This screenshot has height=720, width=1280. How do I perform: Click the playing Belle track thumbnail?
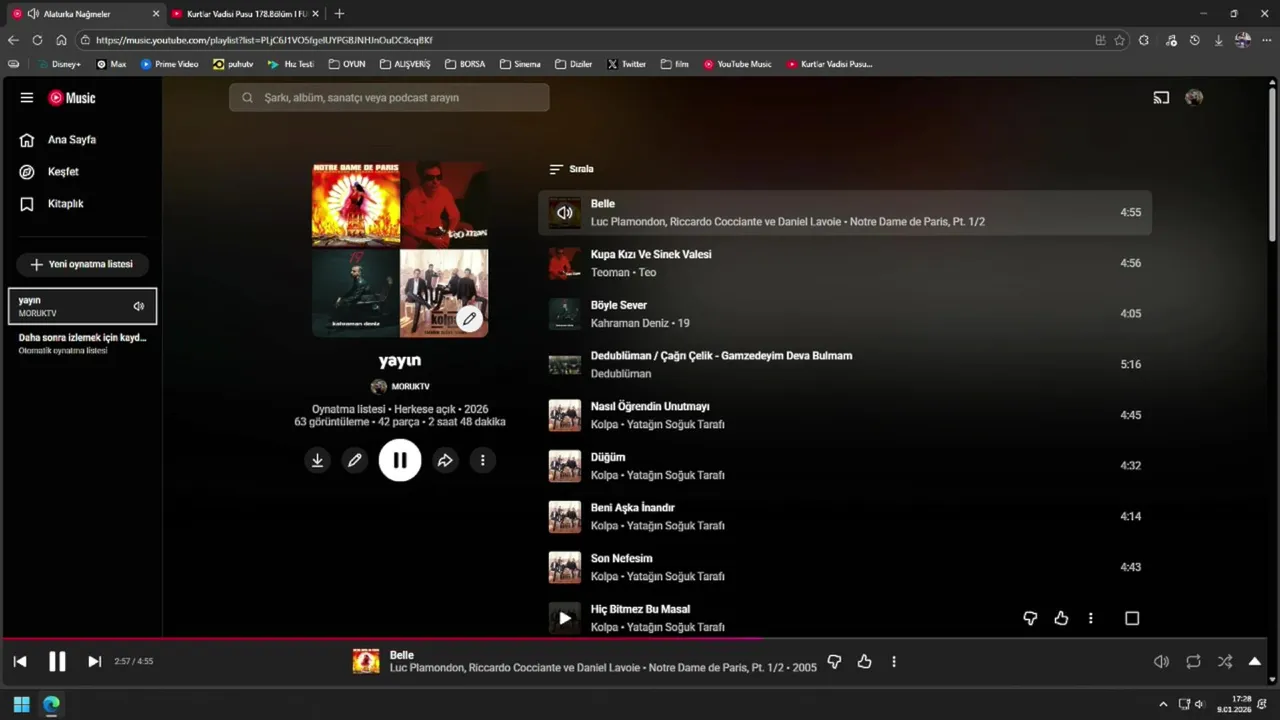[x=565, y=212]
